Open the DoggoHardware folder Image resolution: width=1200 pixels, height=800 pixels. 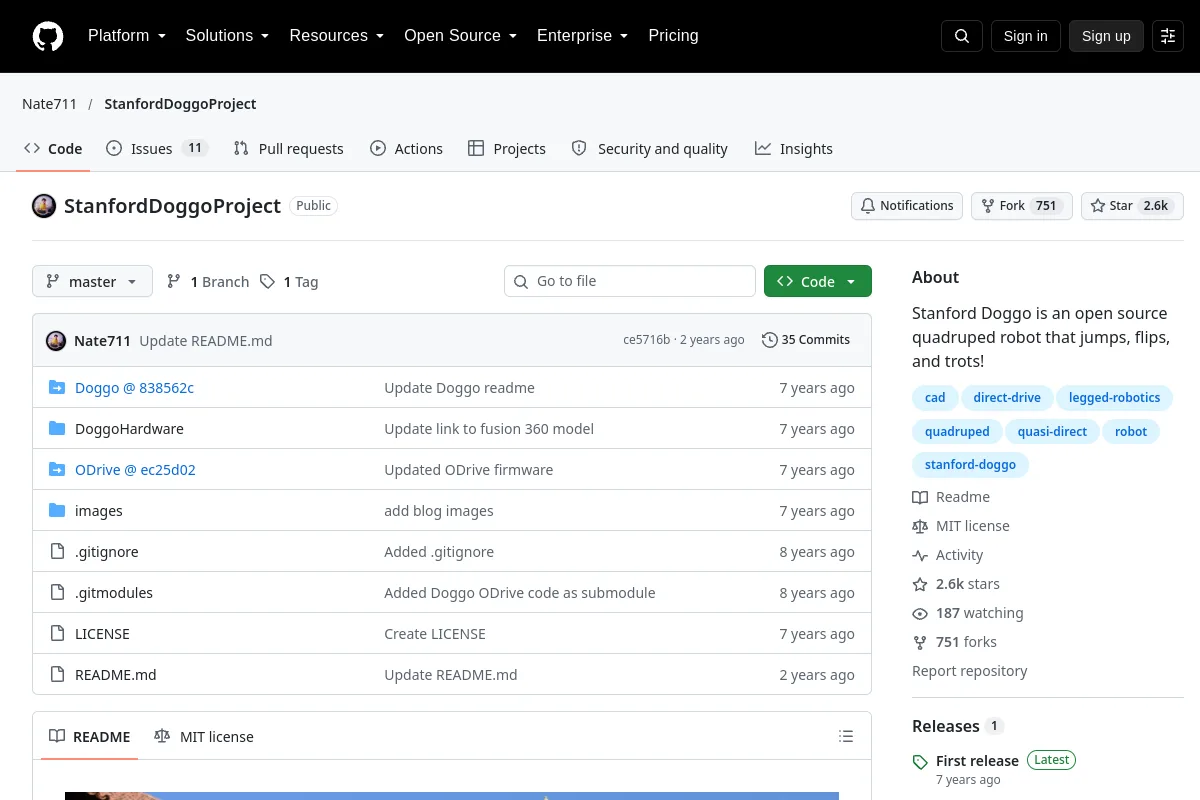coord(129,429)
